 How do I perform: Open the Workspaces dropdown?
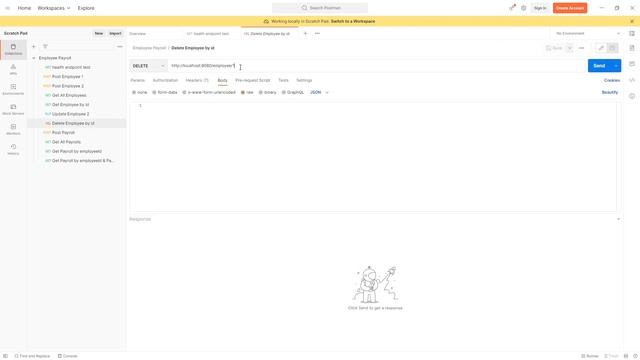pos(54,8)
